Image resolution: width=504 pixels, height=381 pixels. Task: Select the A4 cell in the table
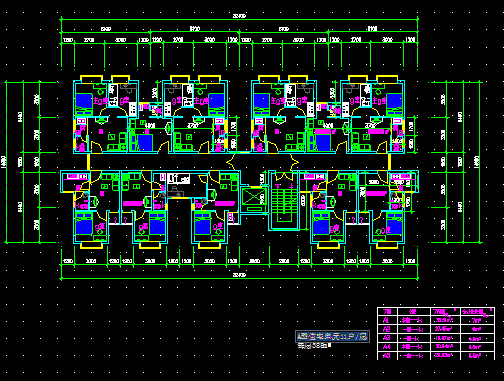pos(387,347)
